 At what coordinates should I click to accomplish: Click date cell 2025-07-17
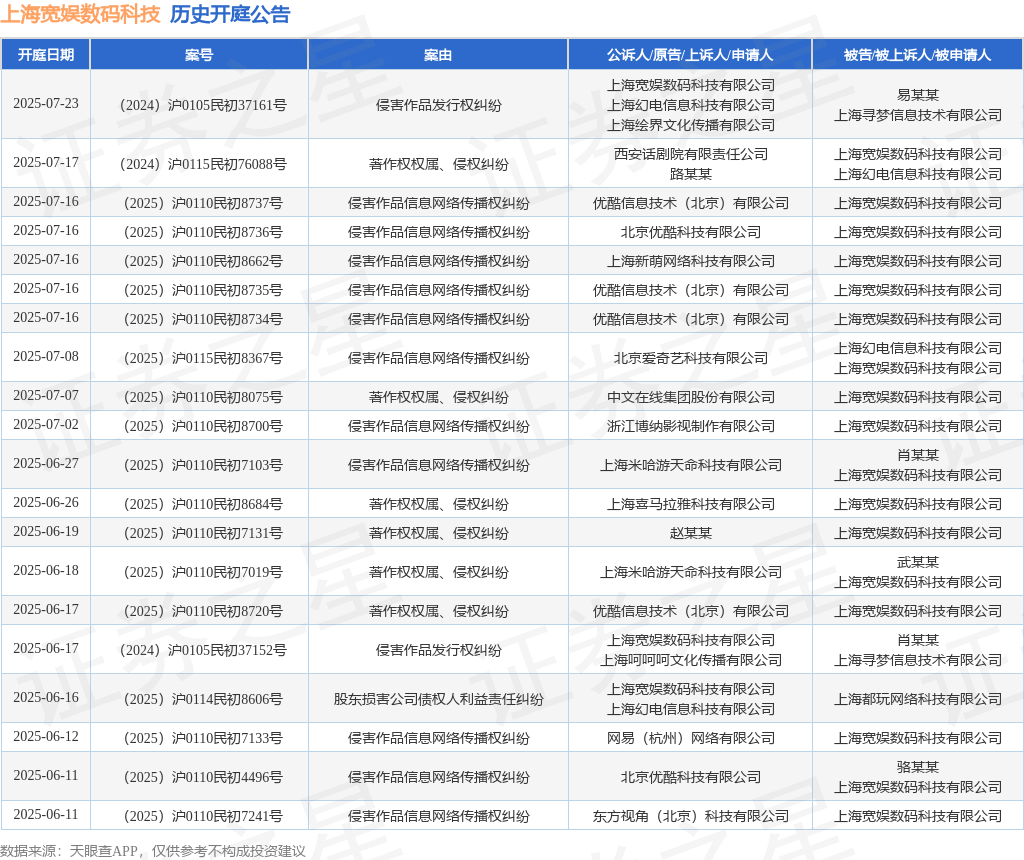click(46, 163)
